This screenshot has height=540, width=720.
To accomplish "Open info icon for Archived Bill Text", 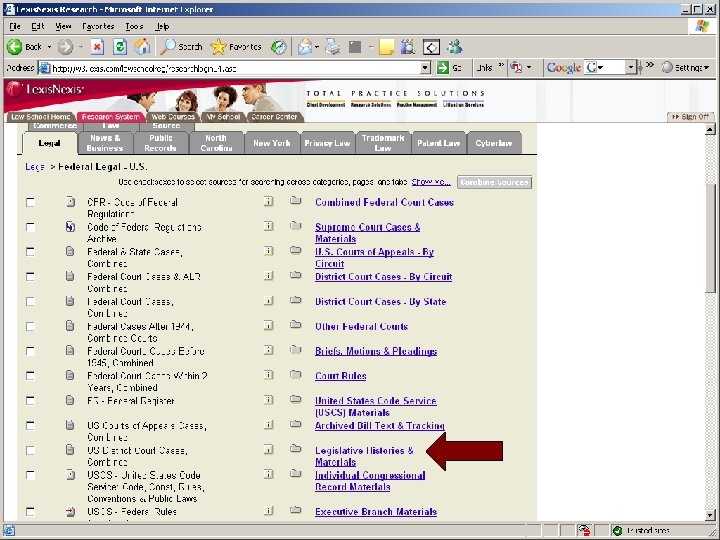I will [269, 424].
